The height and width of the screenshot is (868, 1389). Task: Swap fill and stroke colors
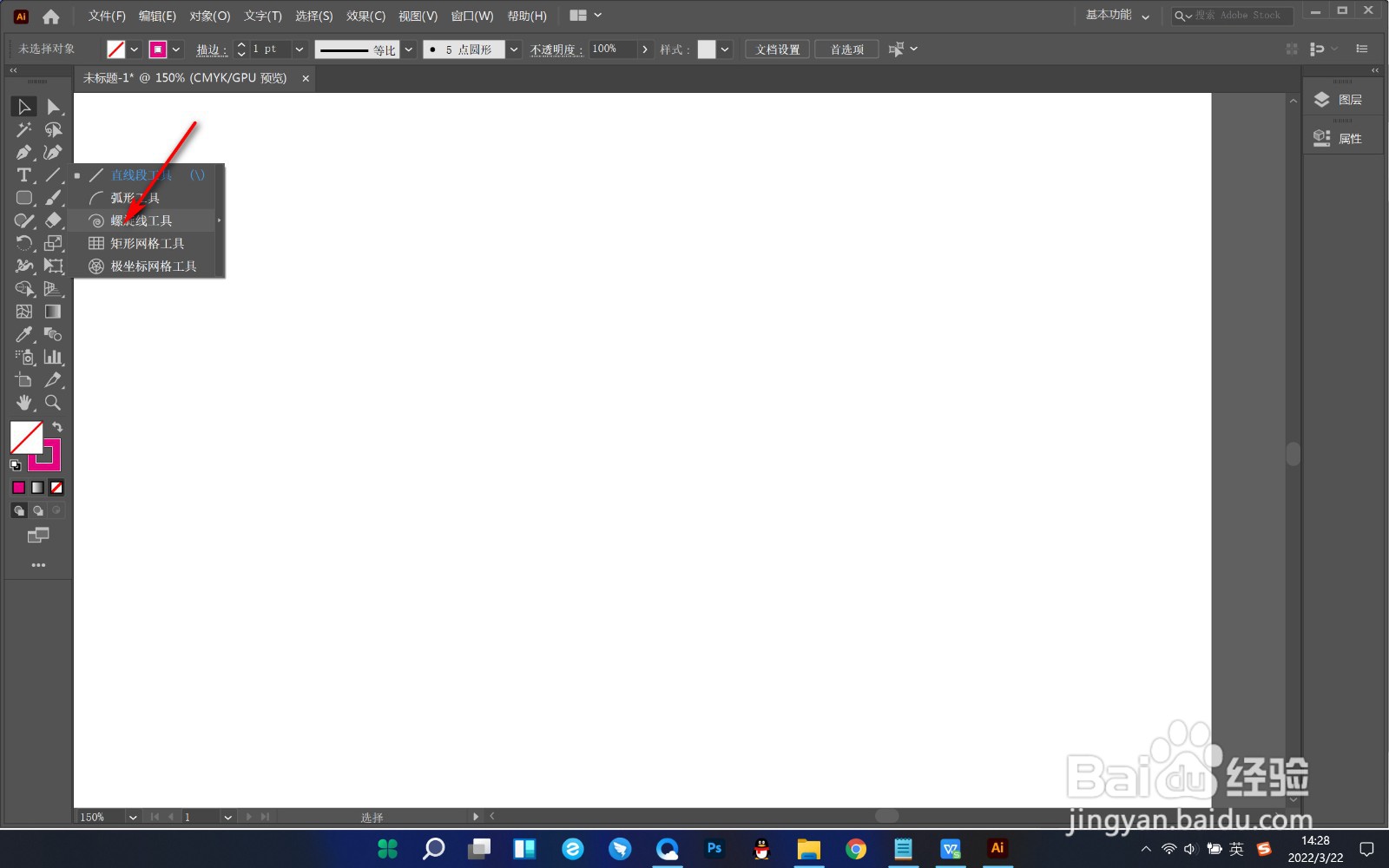pyautogui.click(x=57, y=427)
